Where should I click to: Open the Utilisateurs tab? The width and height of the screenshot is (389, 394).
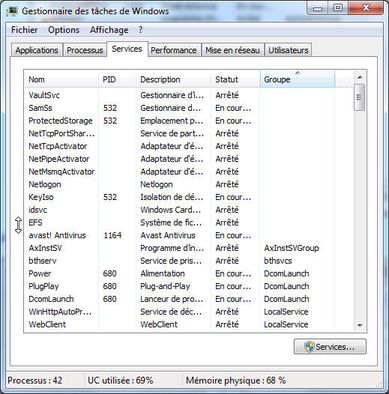click(288, 50)
